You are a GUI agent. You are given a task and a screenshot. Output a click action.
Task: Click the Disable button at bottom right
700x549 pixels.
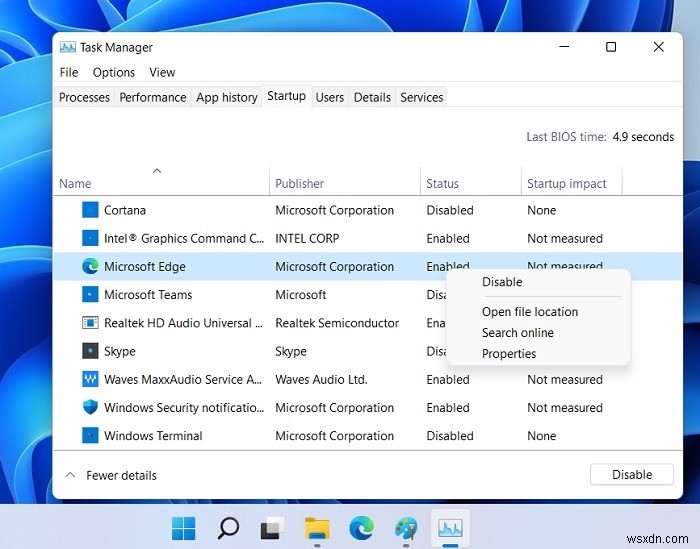tap(632, 474)
